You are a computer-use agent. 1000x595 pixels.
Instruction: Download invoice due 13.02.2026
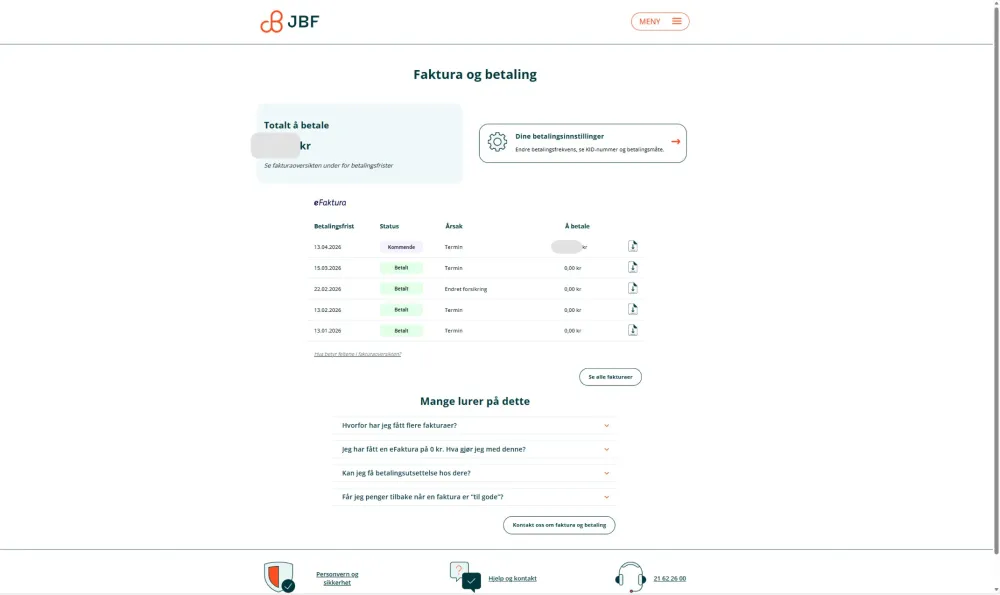tap(633, 309)
